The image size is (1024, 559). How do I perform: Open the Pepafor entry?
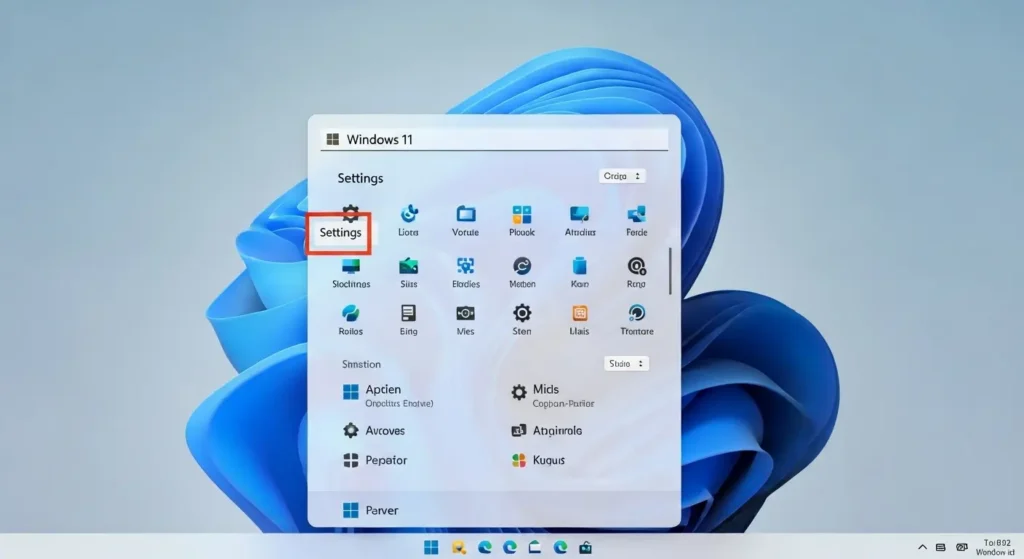tap(375, 460)
